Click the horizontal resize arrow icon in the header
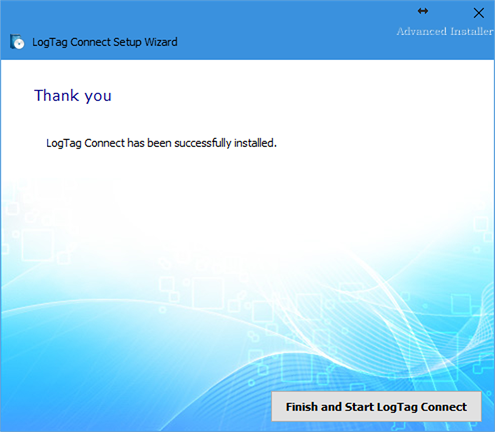This screenshot has height=432, width=495. (423, 11)
